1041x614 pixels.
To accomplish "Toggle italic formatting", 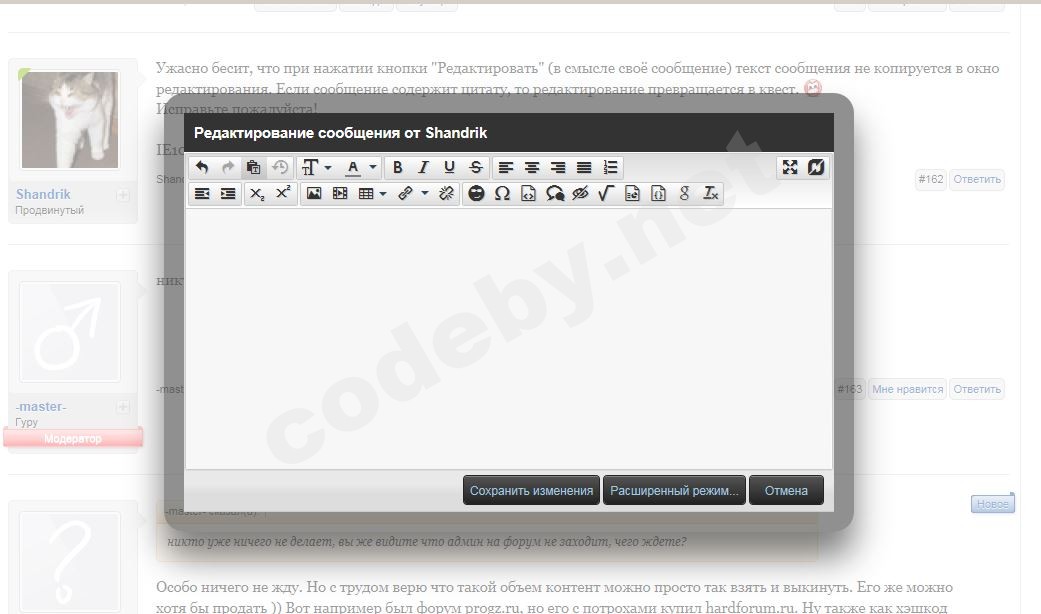I will pyautogui.click(x=423, y=167).
